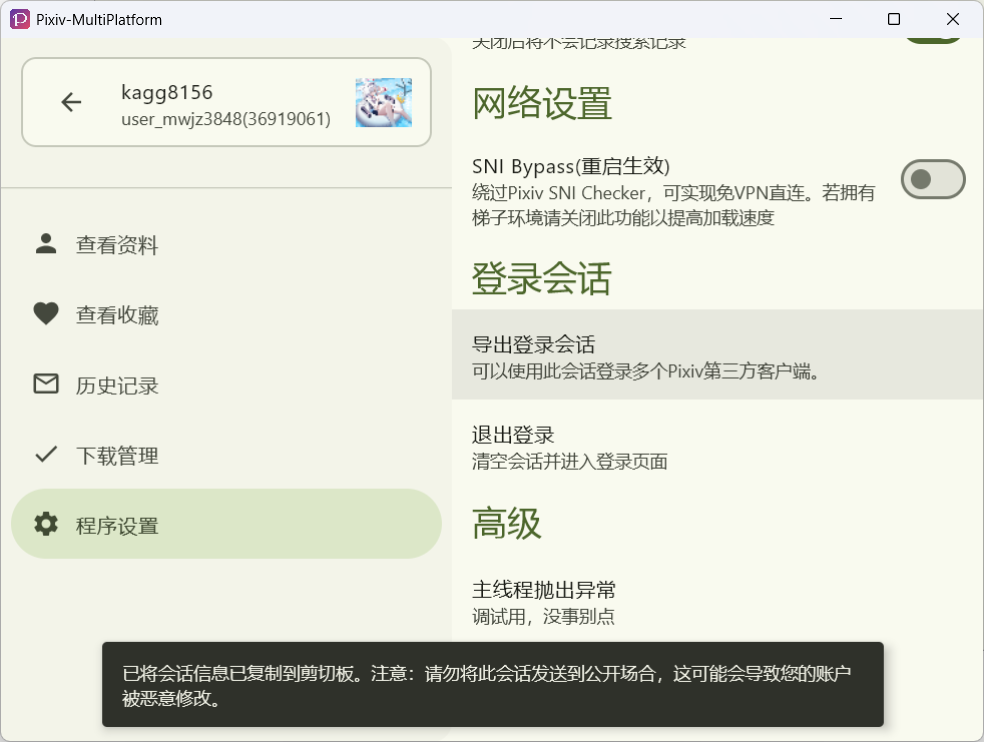The height and width of the screenshot is (742, 984).
Task: Click the username kagg8156
Action: tap(167, 93)
